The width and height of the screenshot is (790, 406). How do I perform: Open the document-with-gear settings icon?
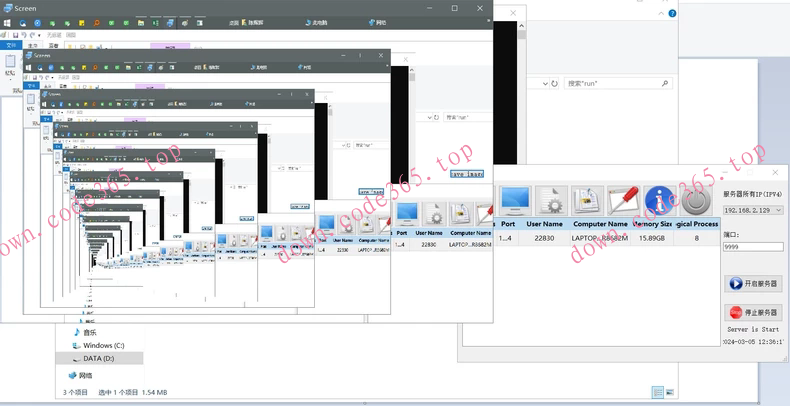click(x=551, y=200)
